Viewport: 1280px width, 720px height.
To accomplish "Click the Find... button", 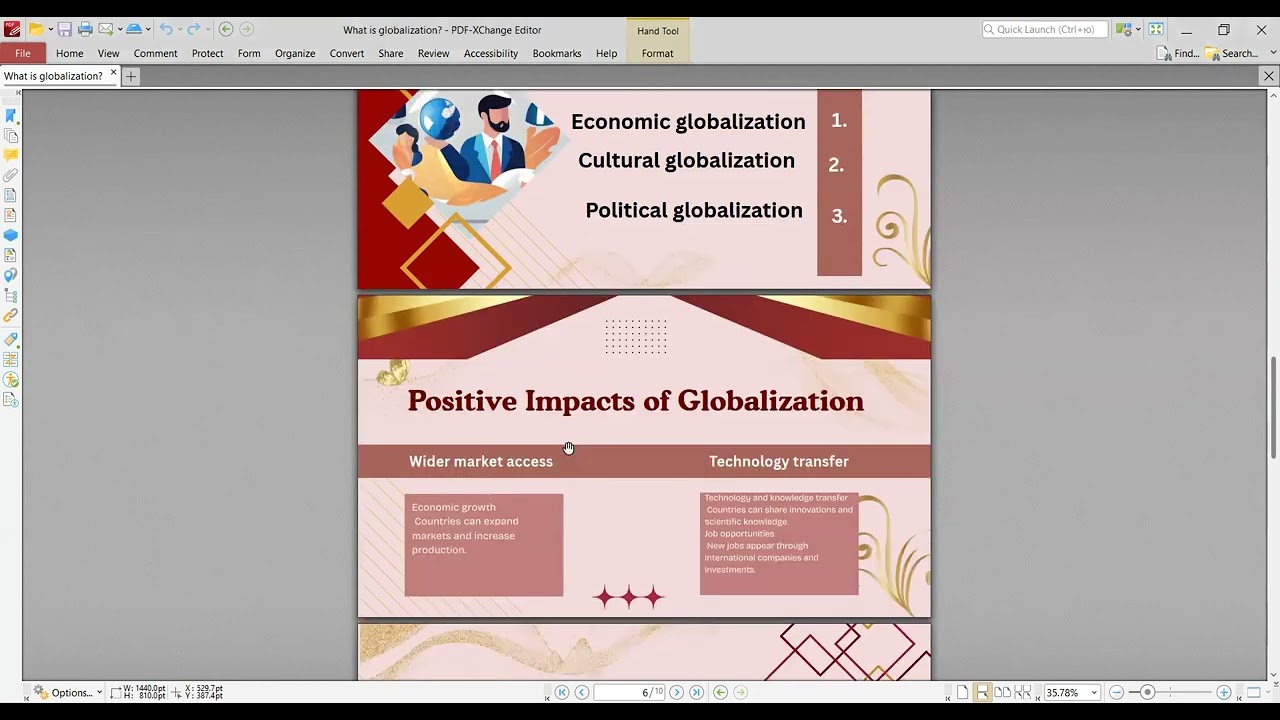I will click(x=1178, y=53).
